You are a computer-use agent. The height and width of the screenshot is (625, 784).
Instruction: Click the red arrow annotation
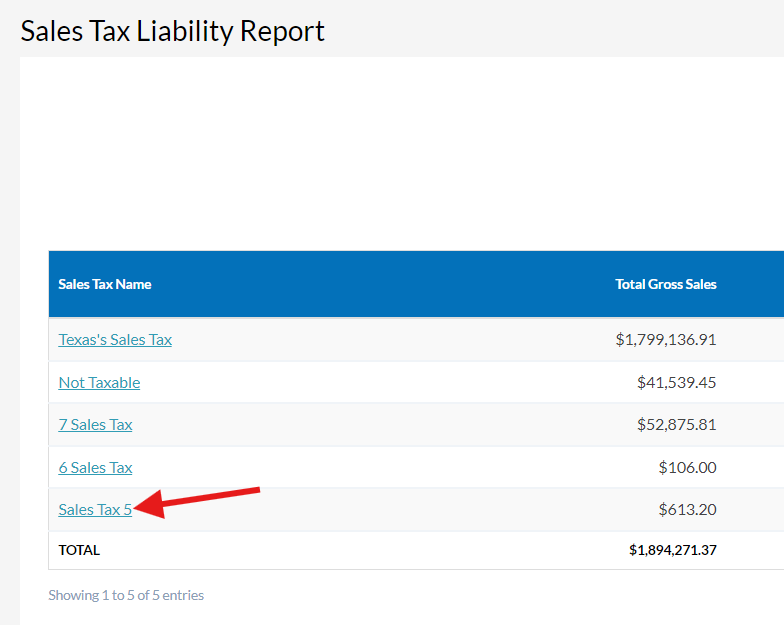(200, 500)
